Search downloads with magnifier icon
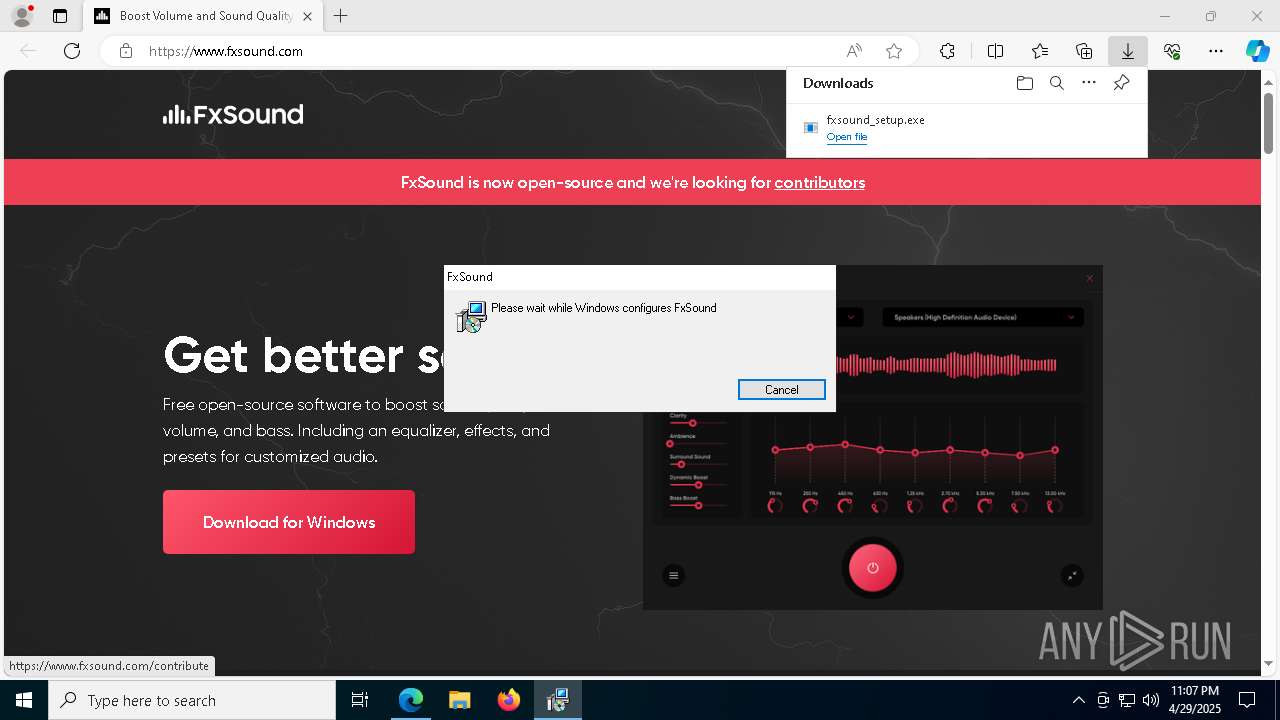Viewport: 1280px width, 720px height. click(1056, 83)
